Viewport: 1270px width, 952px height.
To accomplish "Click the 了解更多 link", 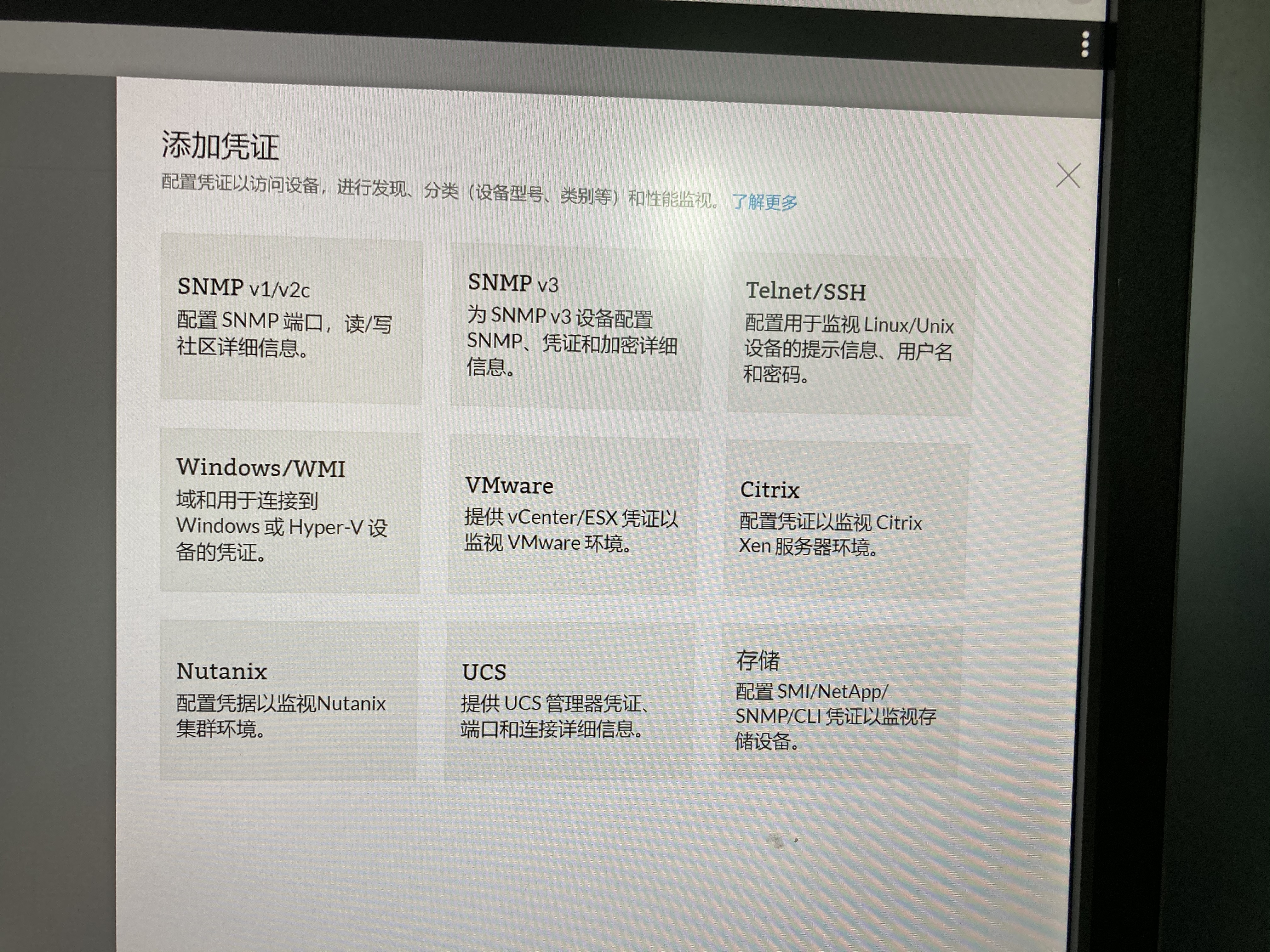I will (764, 202).
